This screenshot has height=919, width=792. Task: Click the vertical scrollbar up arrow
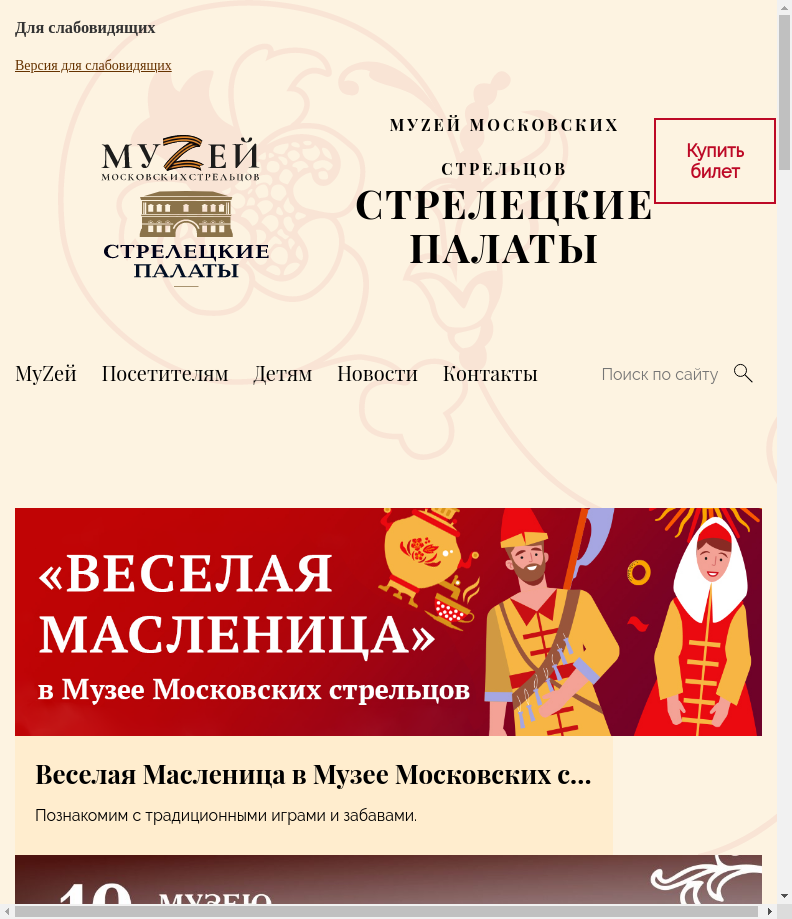tap(784, 6)
